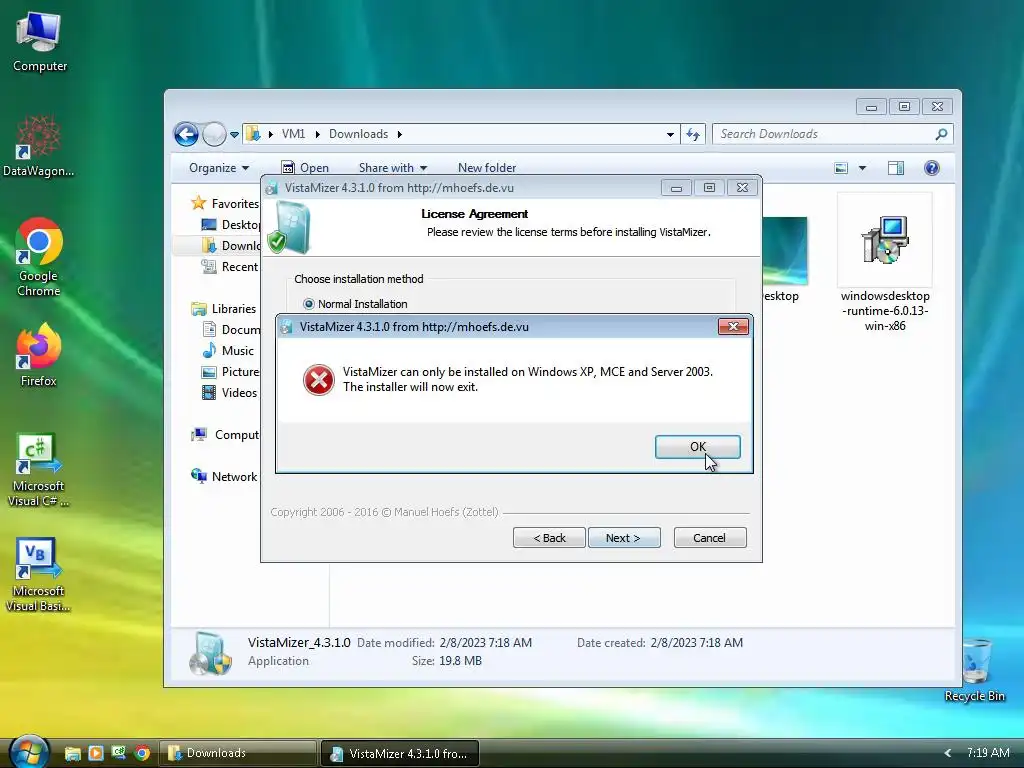The width and height of the screenshot is (1024, 768).
Task: Open the DataWagon desktop shortcut
Action: [39, 146]
